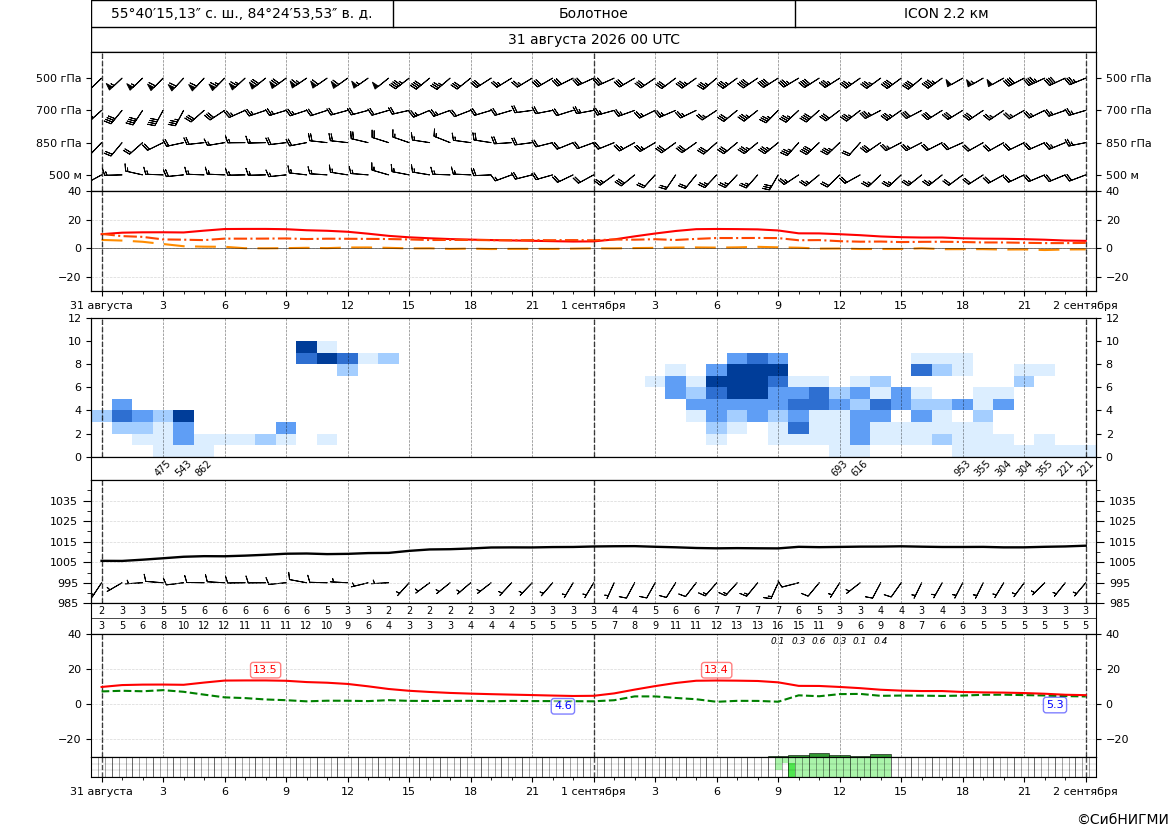The height and width of the screenshot is (827, 1169).
Task: Select the 693 cloud base height value
Action: [x=839, y=468]
